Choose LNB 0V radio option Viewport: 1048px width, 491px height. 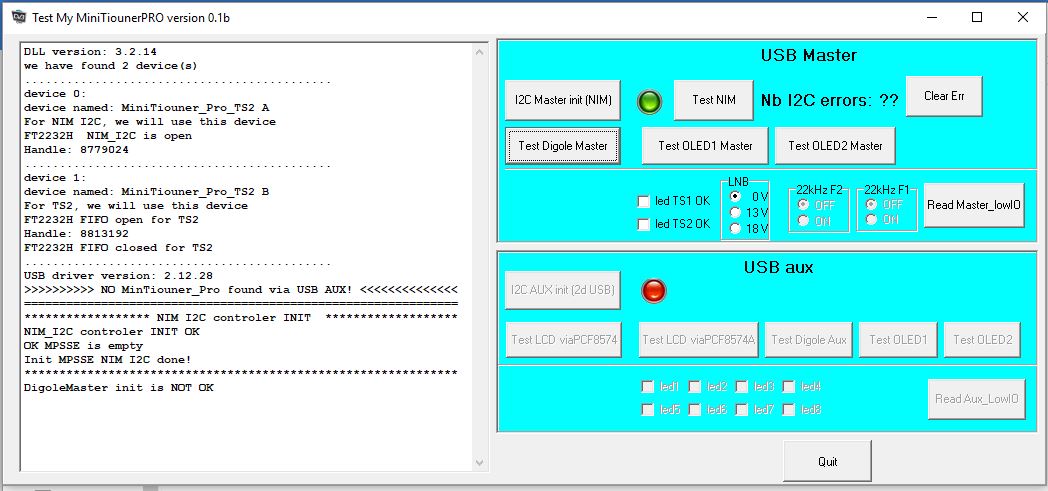pos(736,196)
